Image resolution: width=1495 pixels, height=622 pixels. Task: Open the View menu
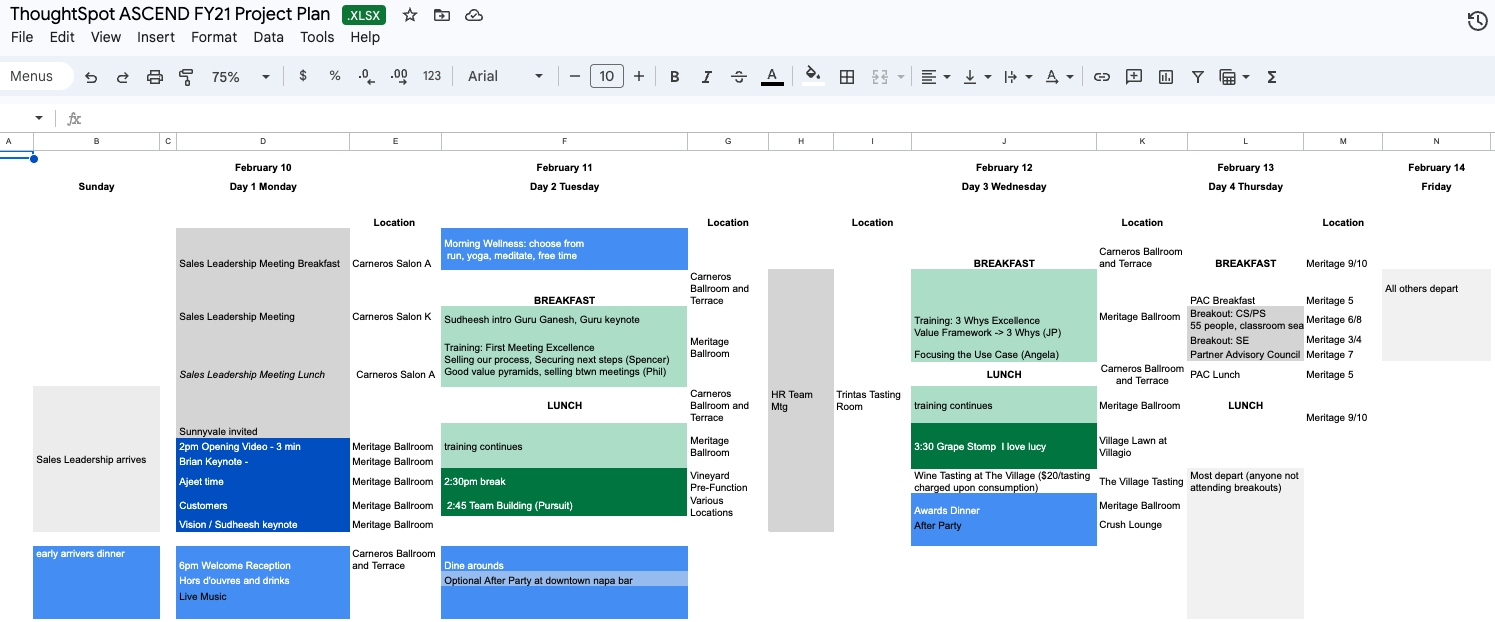click(x=106, y=37)
